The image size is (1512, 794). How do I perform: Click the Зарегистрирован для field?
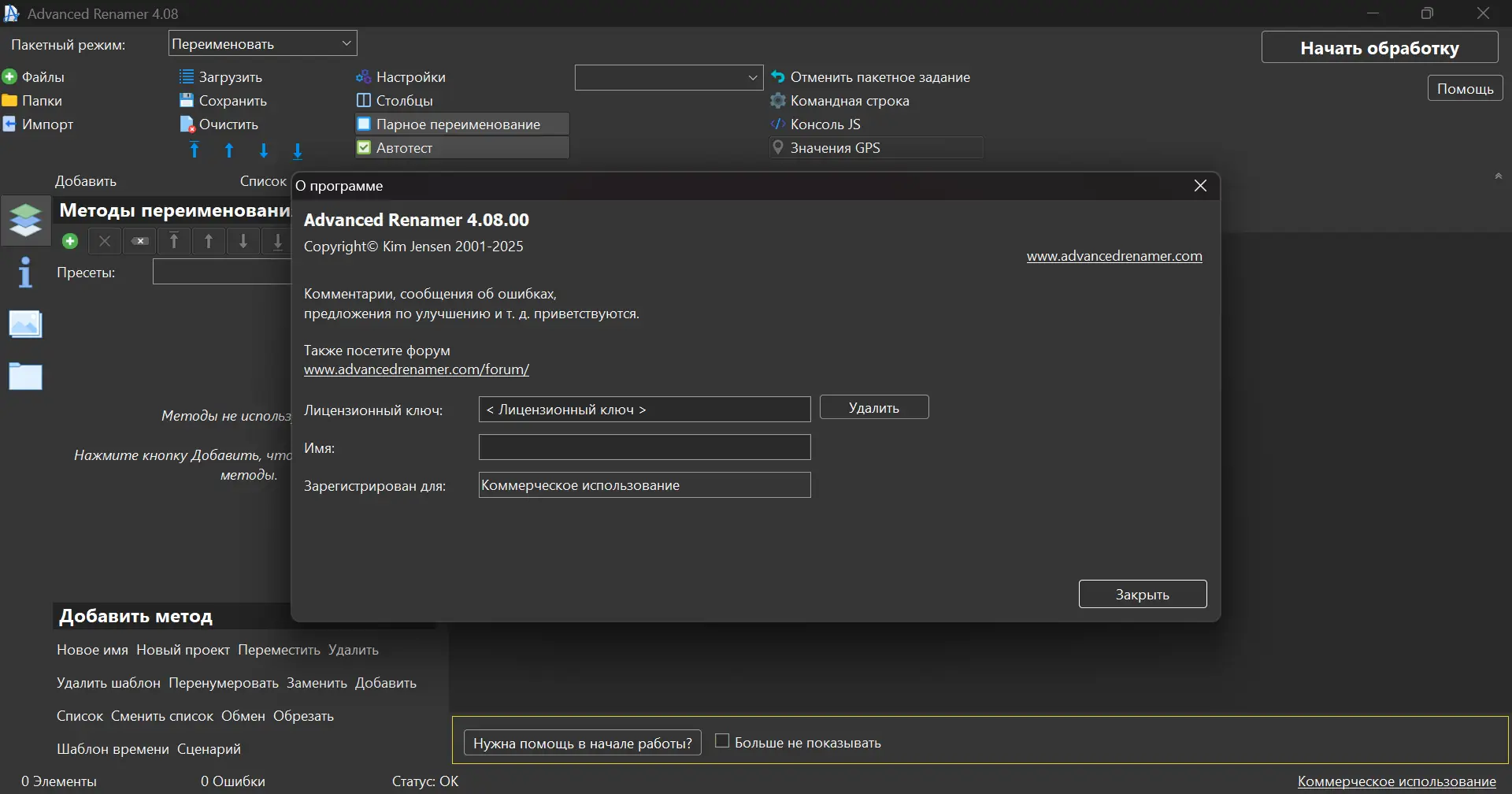(644, 485)
